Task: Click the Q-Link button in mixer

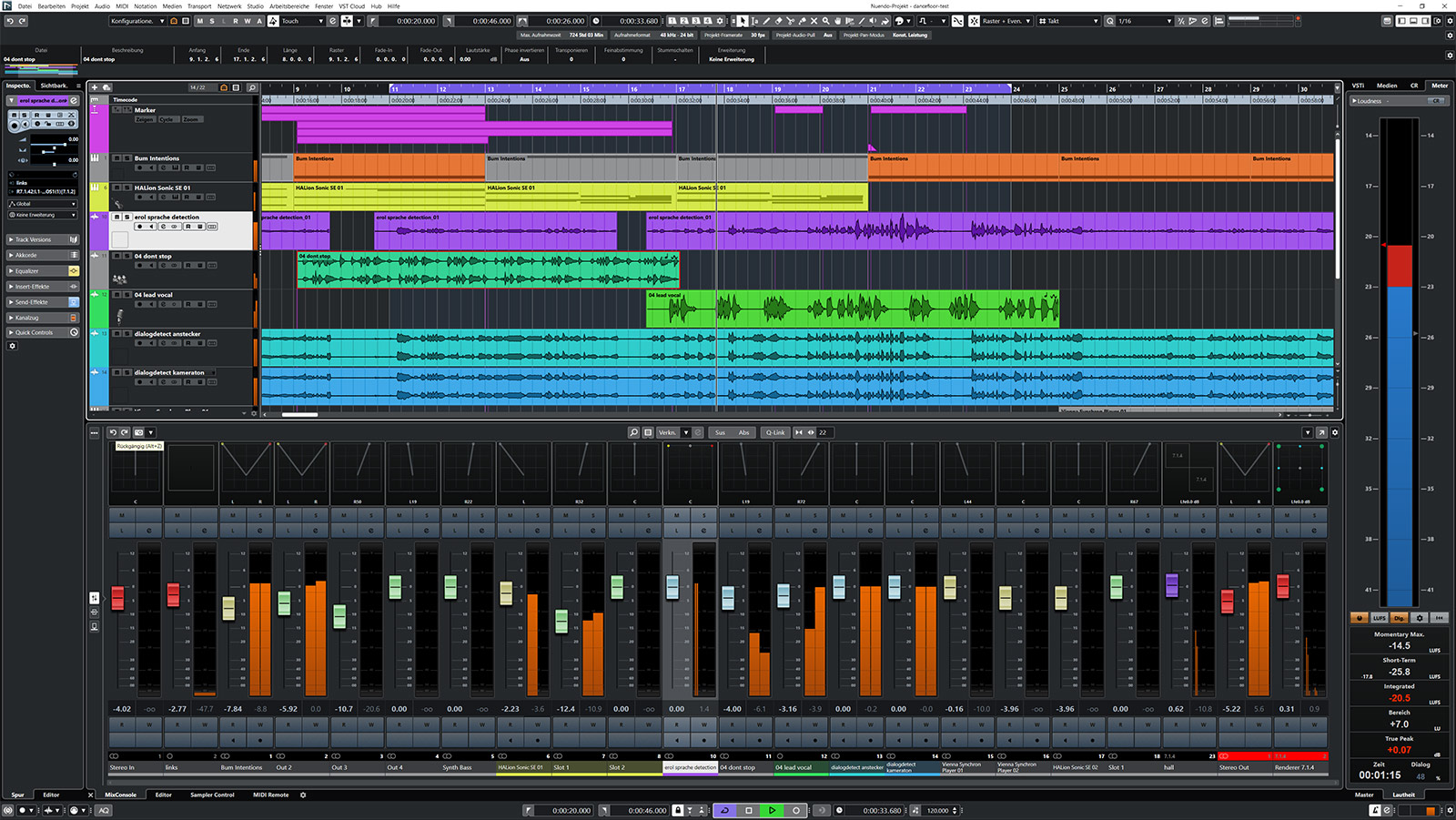Action: point(775,432)
